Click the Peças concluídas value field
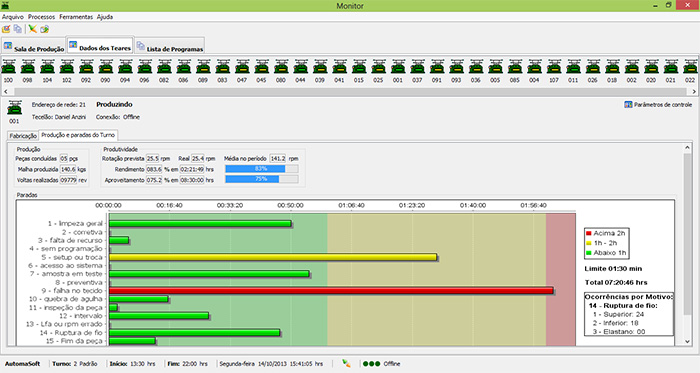This screenshot has width=700, height=373. 64,158
